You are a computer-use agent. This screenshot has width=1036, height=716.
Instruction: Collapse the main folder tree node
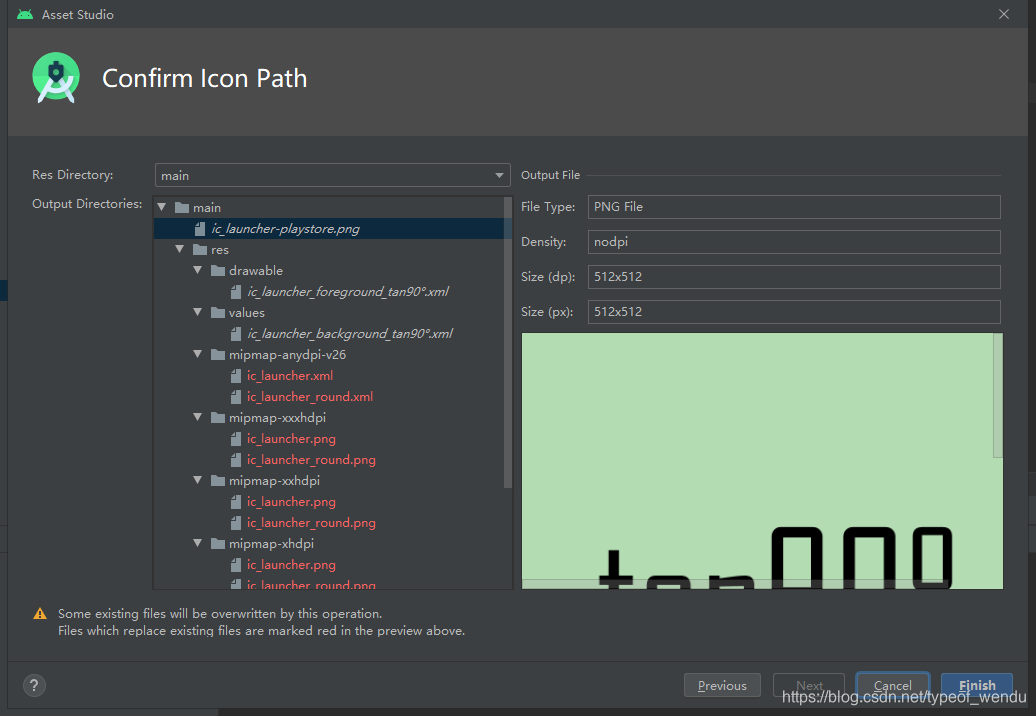tap(162, 207)
